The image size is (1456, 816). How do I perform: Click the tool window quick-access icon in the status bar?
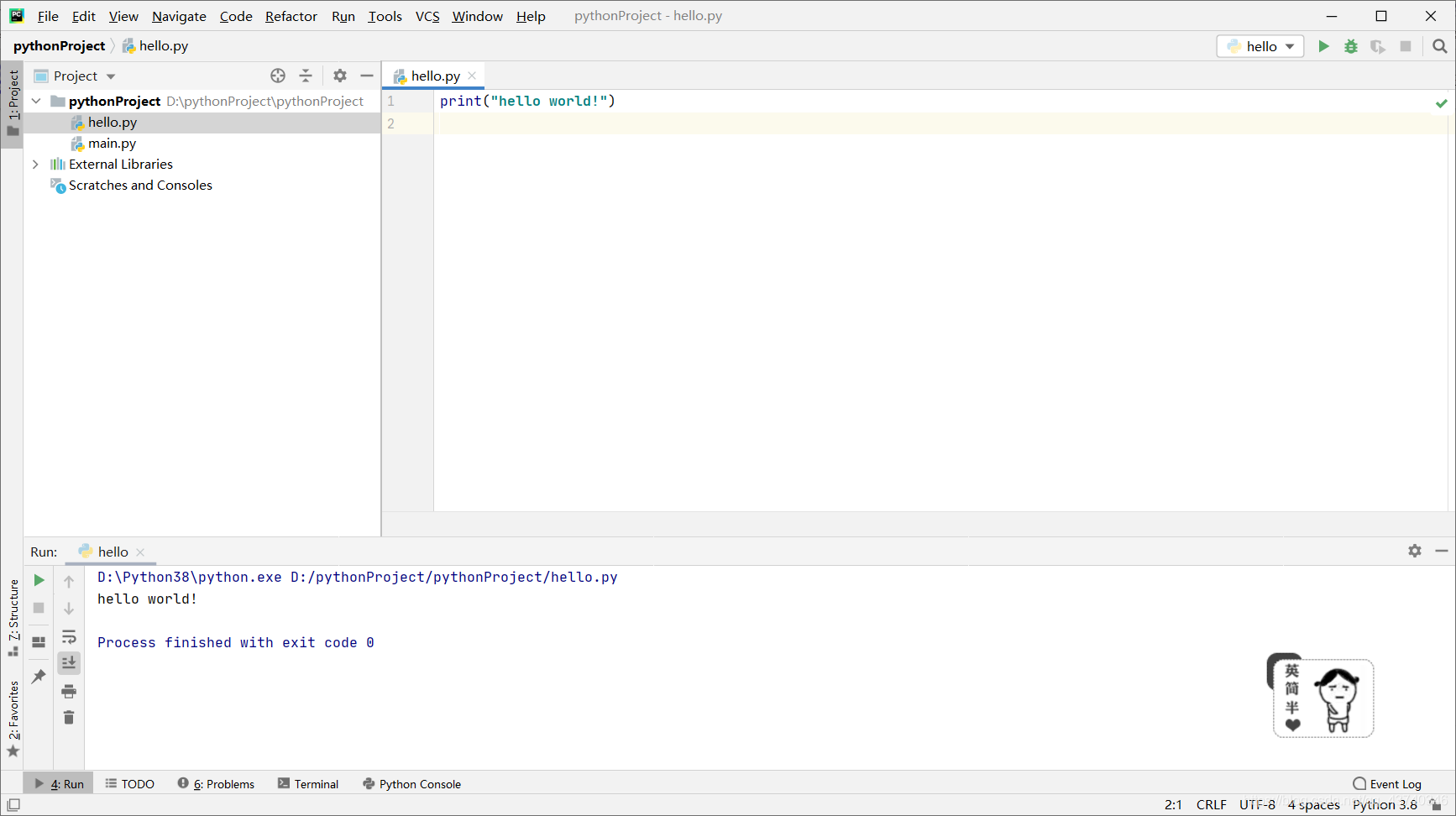pos(13,804)
